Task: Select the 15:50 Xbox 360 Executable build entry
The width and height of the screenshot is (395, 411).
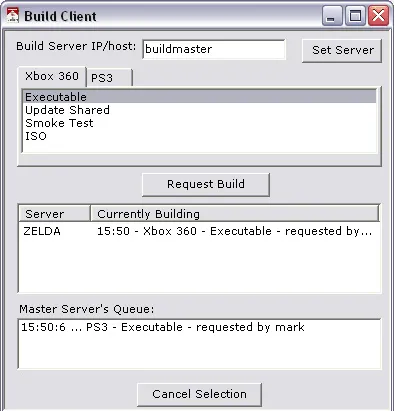Action: point(234,231)
